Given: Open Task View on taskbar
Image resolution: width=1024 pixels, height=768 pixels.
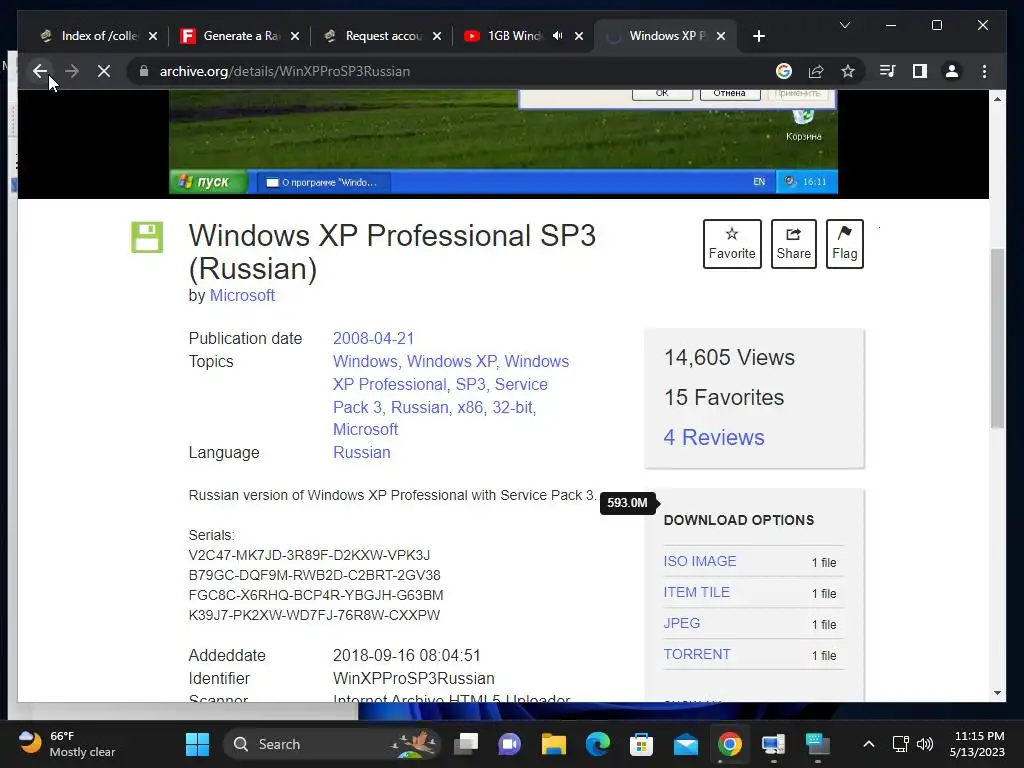Looking at the screenshot, I should [466, 744].
